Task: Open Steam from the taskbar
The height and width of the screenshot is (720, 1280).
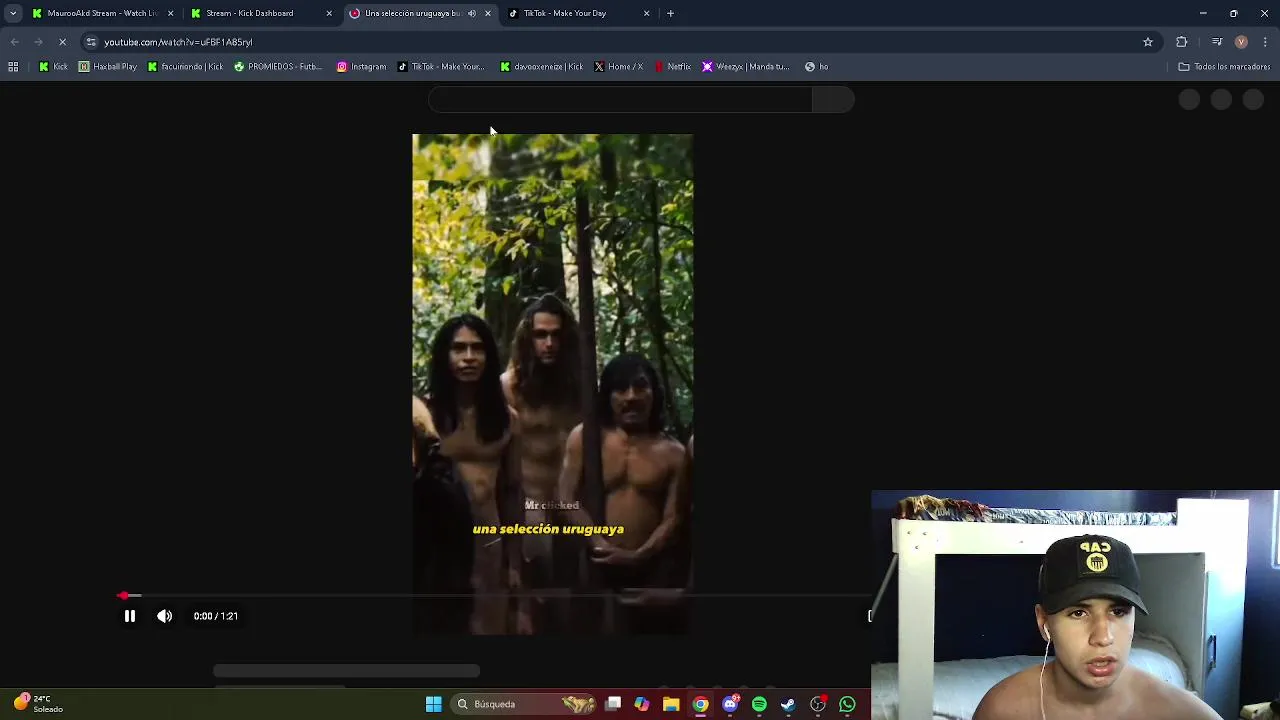Action: coord(788,704)
